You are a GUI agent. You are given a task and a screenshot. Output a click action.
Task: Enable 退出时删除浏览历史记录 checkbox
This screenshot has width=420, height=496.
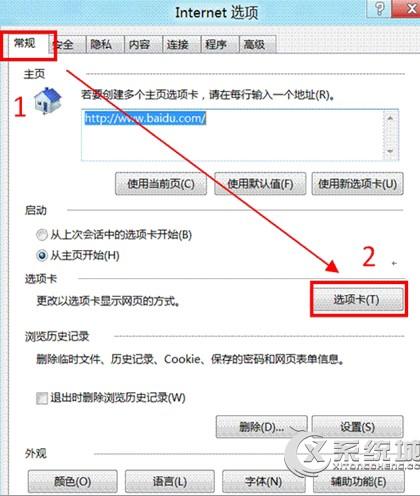[42, 398]
